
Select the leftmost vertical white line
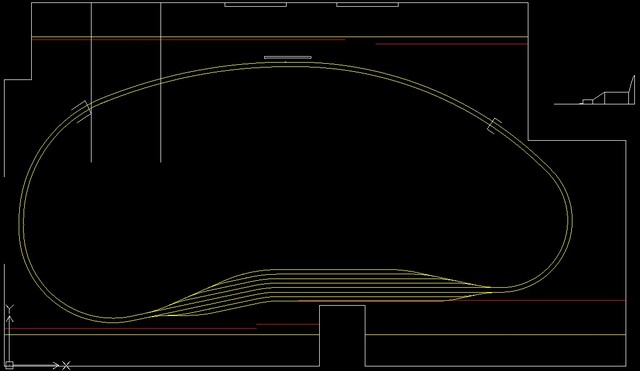91,82
